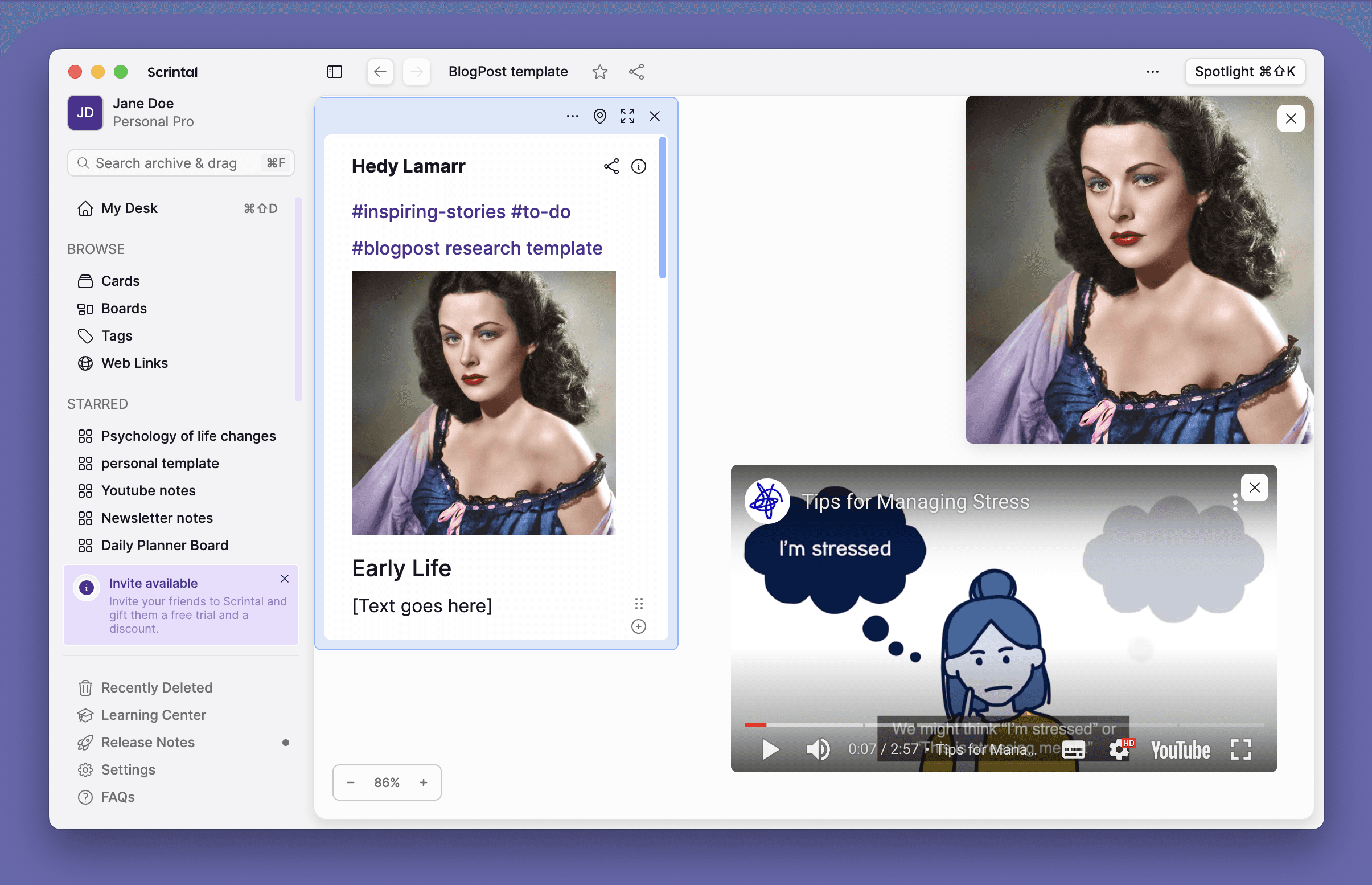
Task: Open the board's three-dot options menu
Action: 1152,72
